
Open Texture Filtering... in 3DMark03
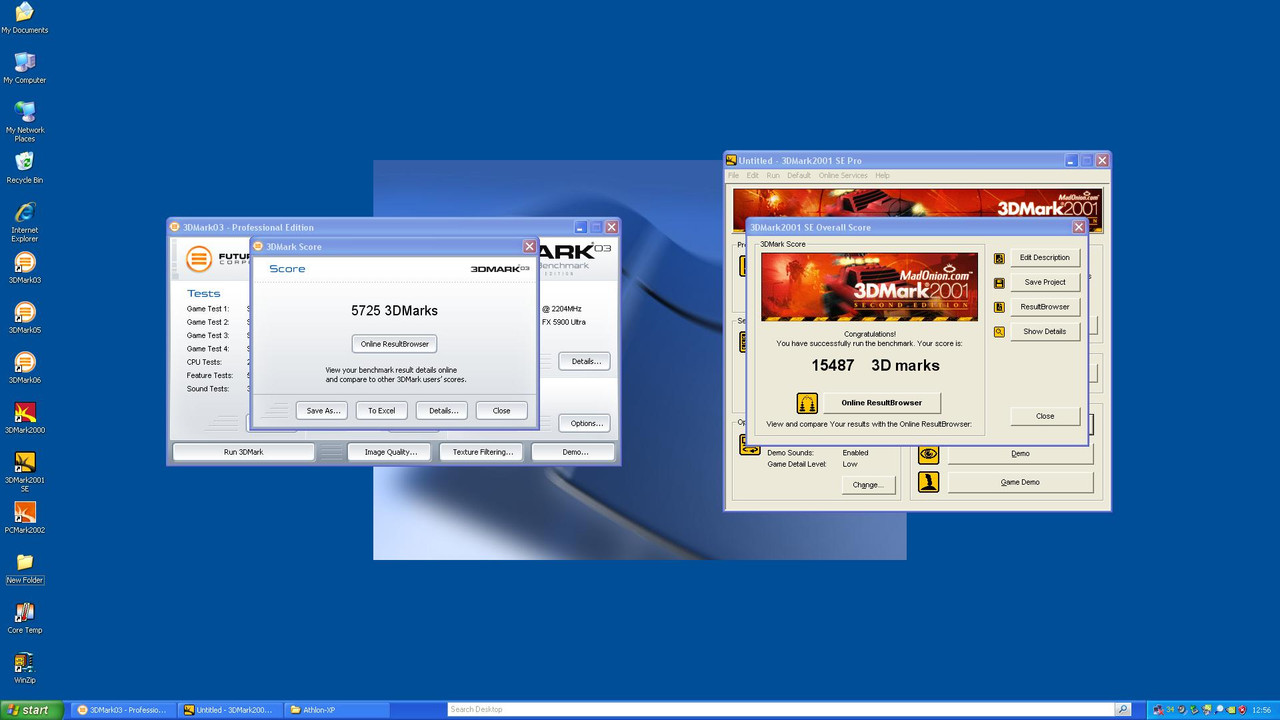coord(482,452)
